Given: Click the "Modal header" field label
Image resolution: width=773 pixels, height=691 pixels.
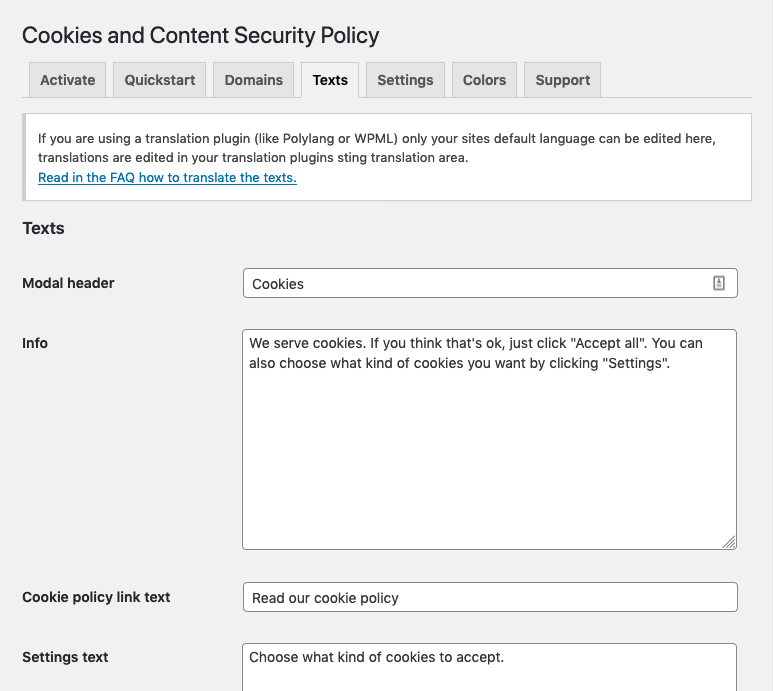Looking at the screenshot, I should 68,283.
